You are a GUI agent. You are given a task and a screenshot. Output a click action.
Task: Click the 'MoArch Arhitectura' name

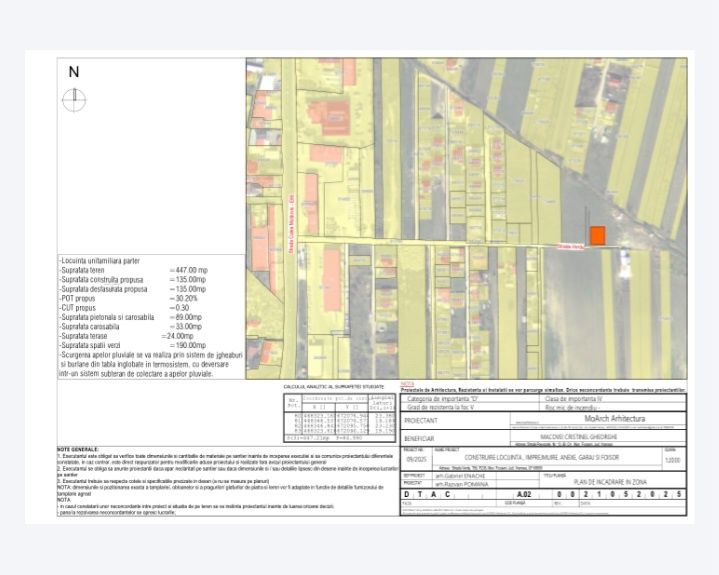[x=614, y=419]
